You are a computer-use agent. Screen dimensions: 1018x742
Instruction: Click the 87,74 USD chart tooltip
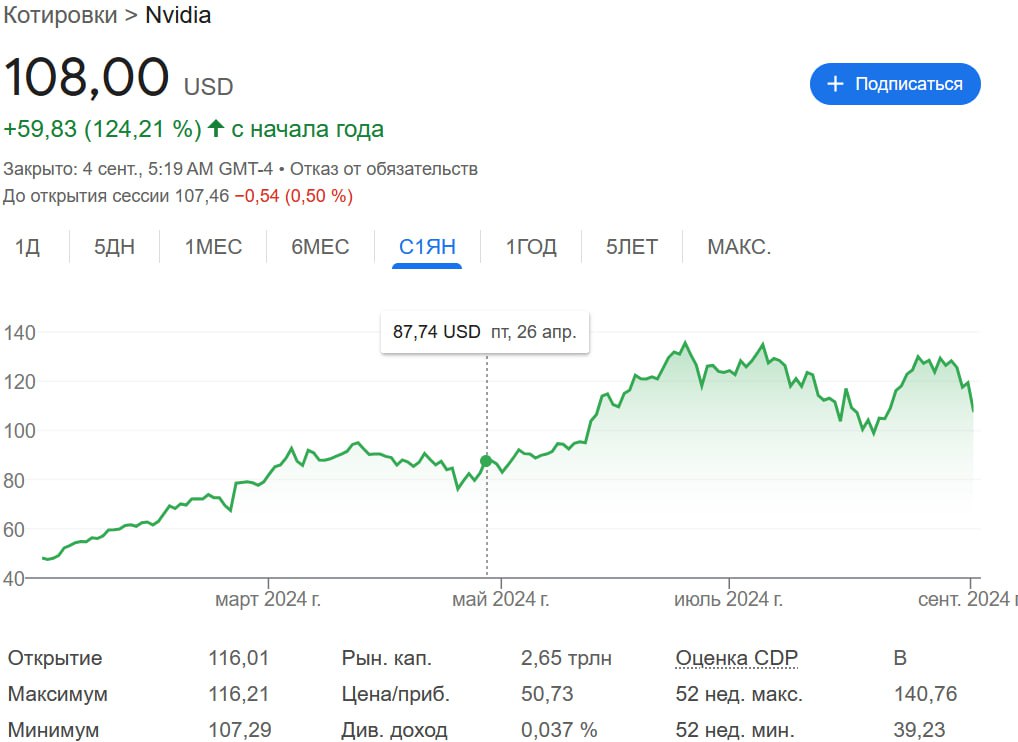[x=484, y=332]
